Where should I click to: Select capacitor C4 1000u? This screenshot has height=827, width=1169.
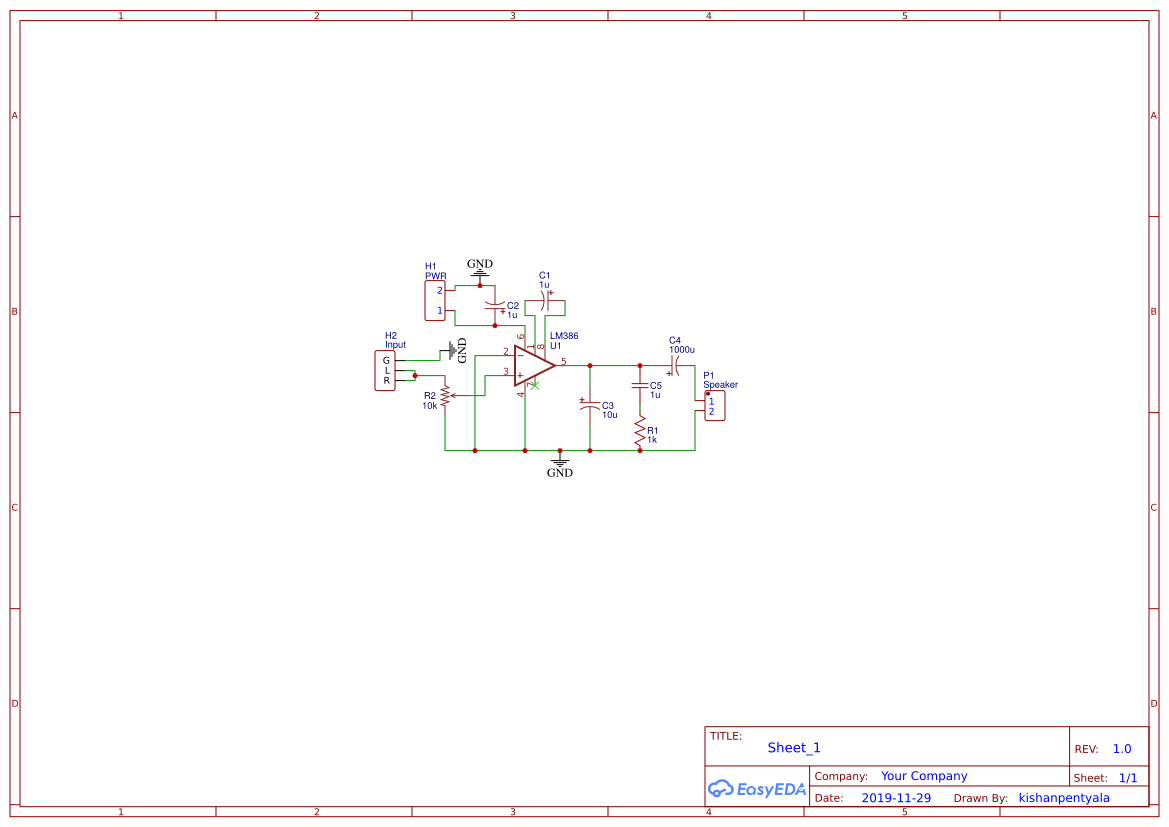(677, 365)
